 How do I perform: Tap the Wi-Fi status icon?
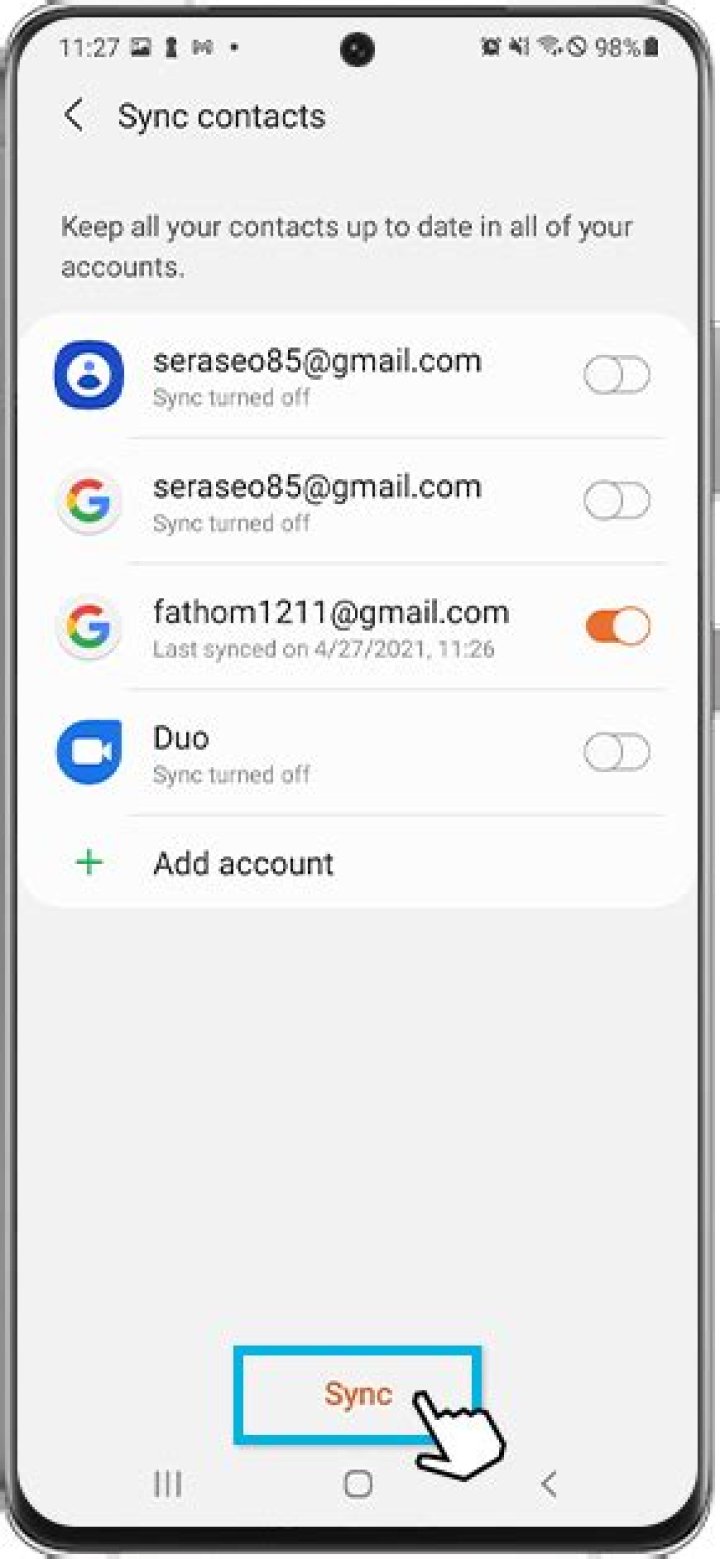tap(548, 47)
